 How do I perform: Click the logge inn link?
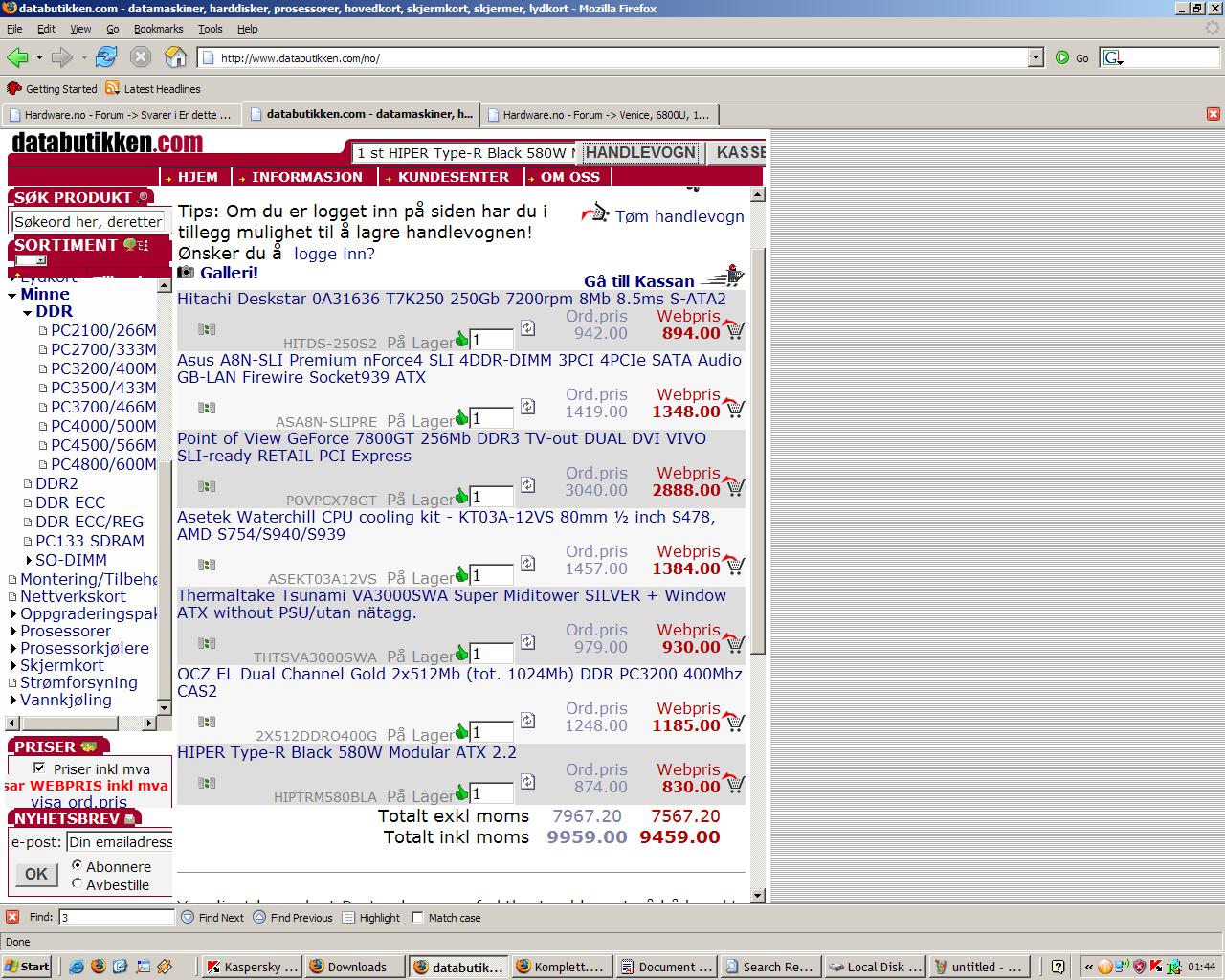[x=334, y=254]
